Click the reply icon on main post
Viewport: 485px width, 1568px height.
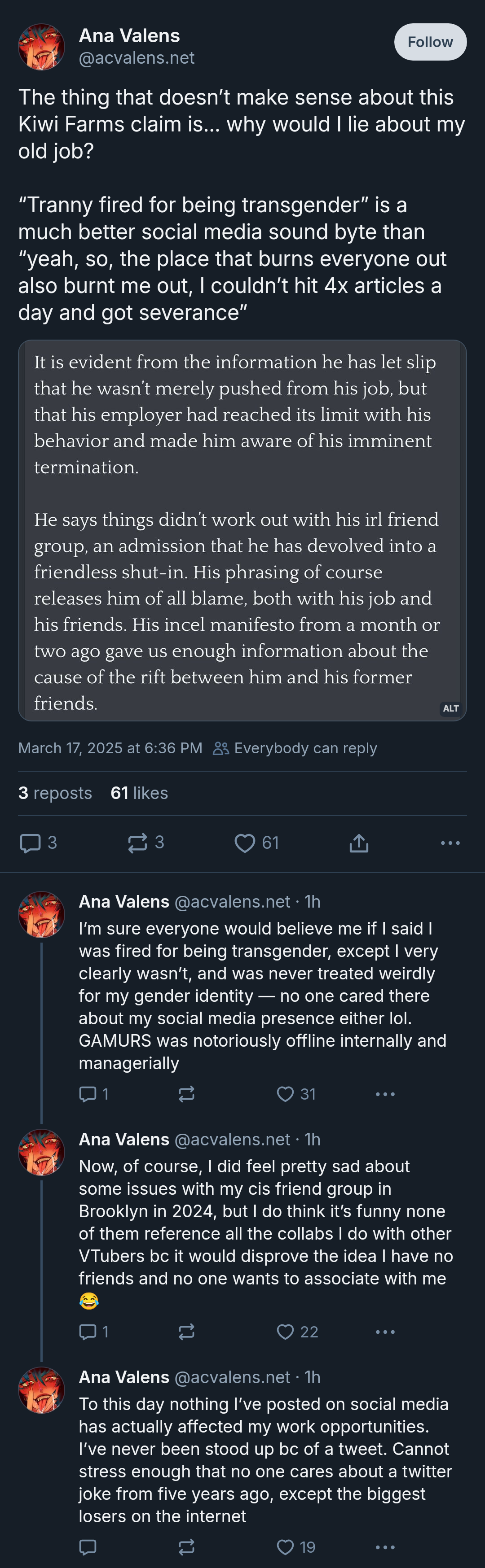pos(31,843)
